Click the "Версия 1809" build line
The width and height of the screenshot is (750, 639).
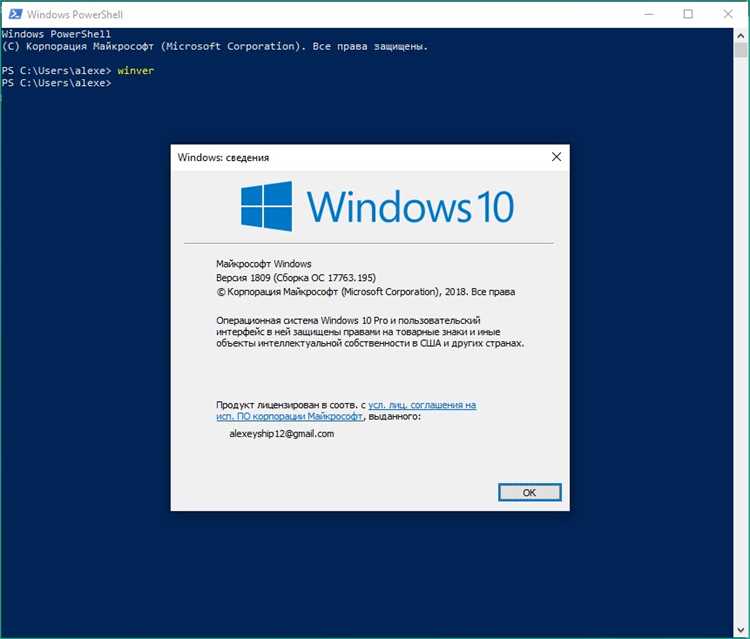(296, 277)
